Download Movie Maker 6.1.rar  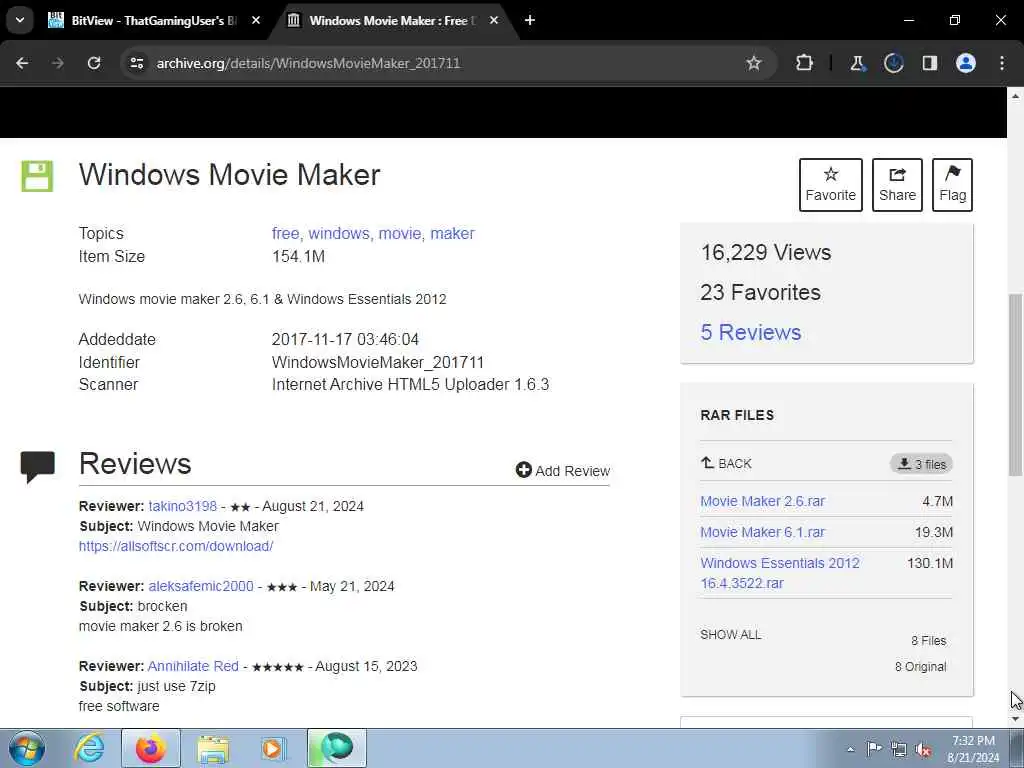(x=762, y=532)
